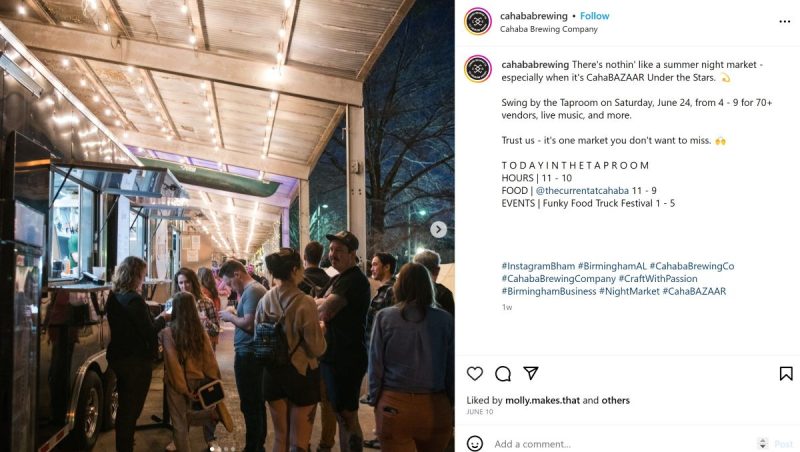This screenshot has width=800, height=452.
Task: Open comments with the speech bubble icon
Action: (503, 373)
